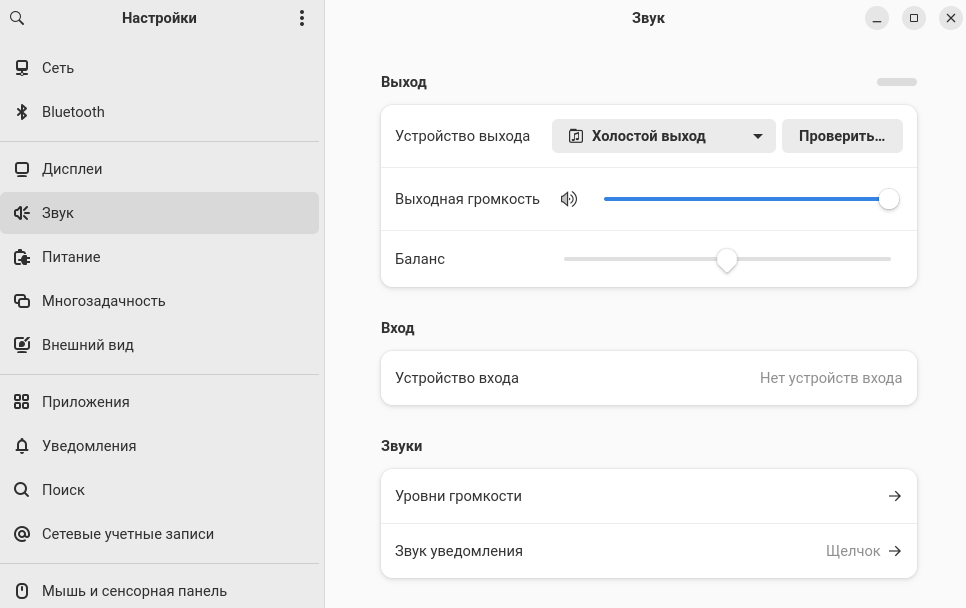Open the Звук уведомления alert sound row
The height and width of the screenshot is (608, 966).
tap(648, 551)
